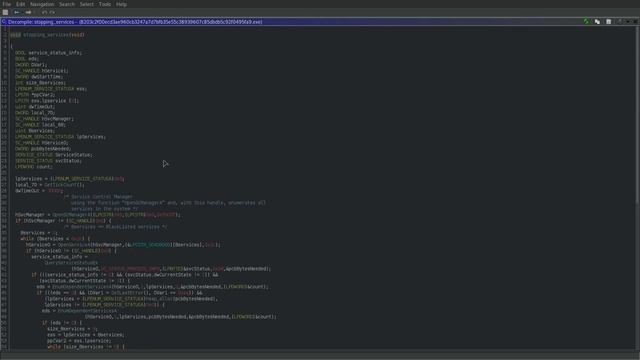
Task: Click the pencil edit icon in Decompile header
Action: coord(619,22)
